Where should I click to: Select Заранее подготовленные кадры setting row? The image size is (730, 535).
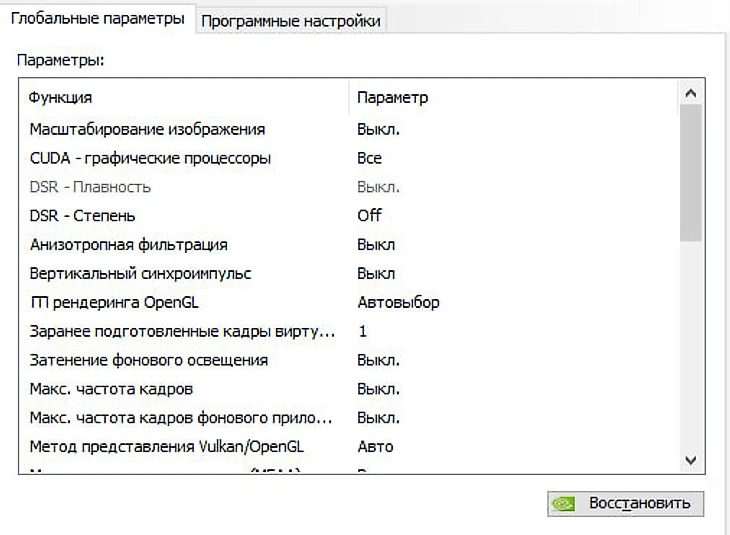click(182, 331)
